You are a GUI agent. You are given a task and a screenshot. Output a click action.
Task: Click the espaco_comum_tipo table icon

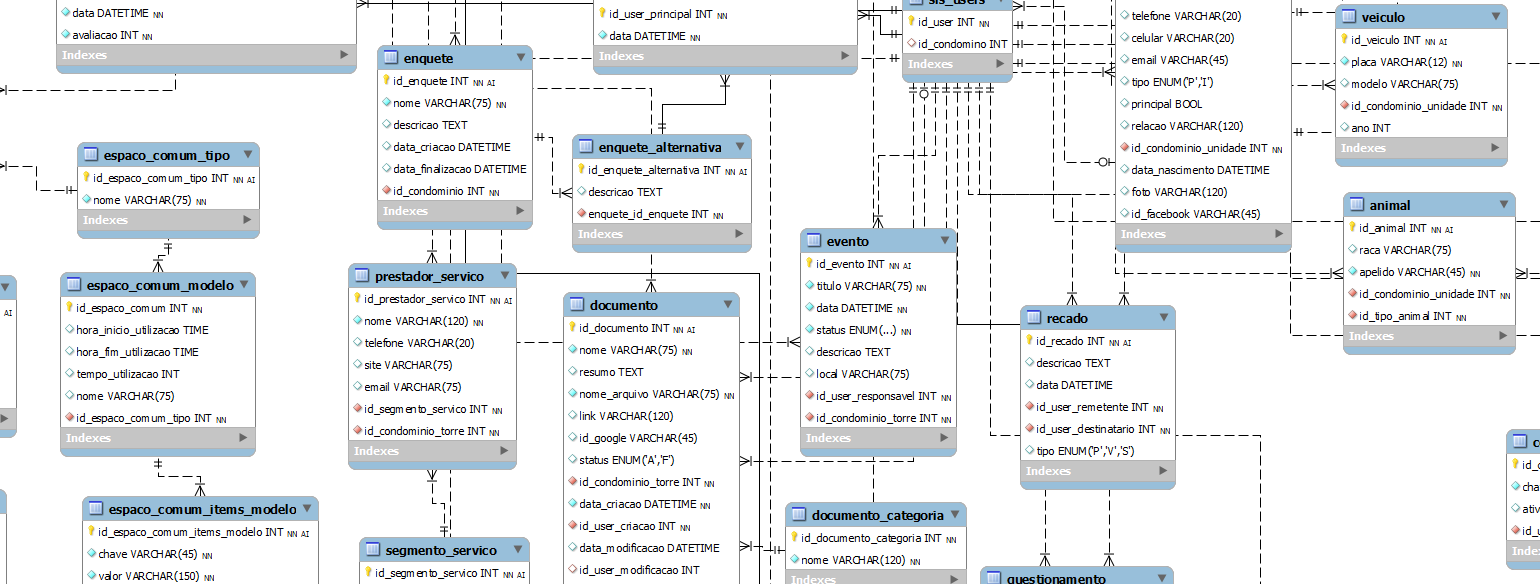pyautogui.click(x=91, y=155)
